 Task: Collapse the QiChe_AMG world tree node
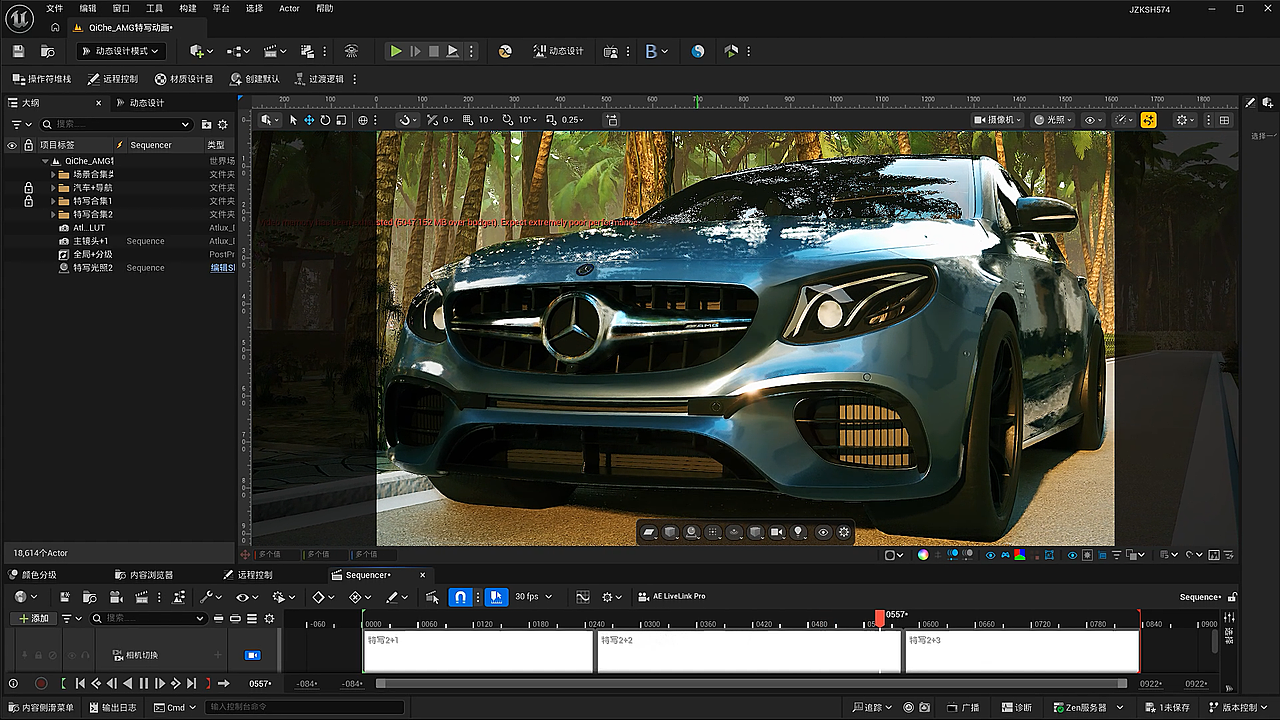[x=45, y=161]
